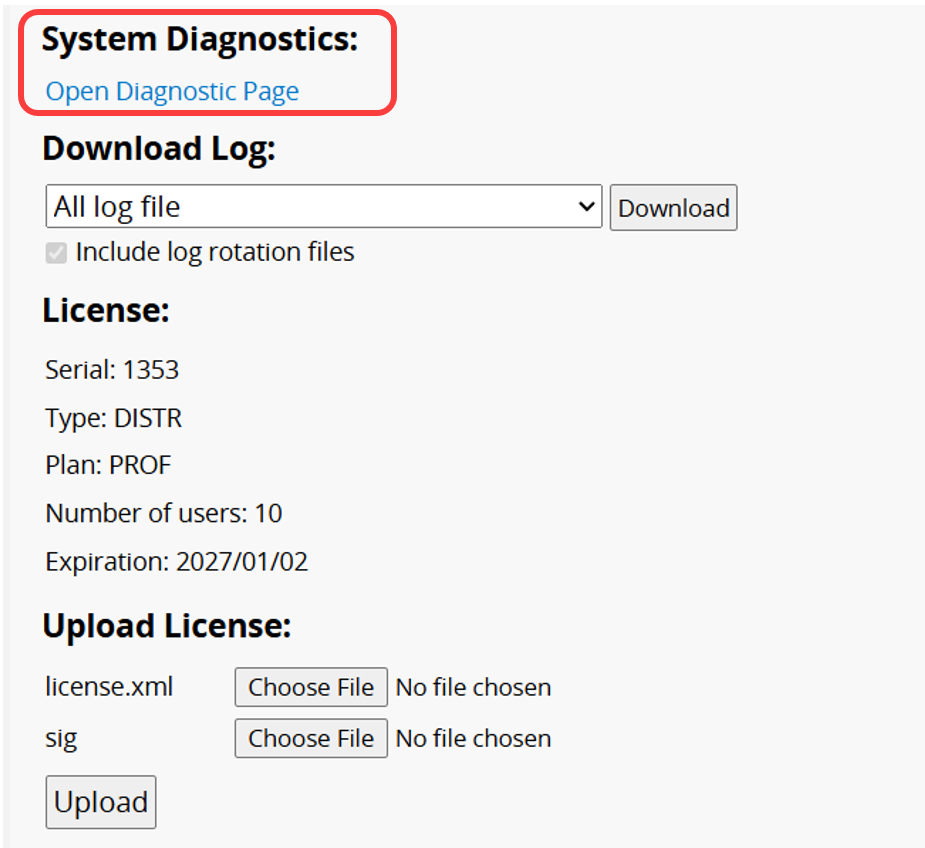
Task: Choose a file for license.xml
Action: [311, 687]
